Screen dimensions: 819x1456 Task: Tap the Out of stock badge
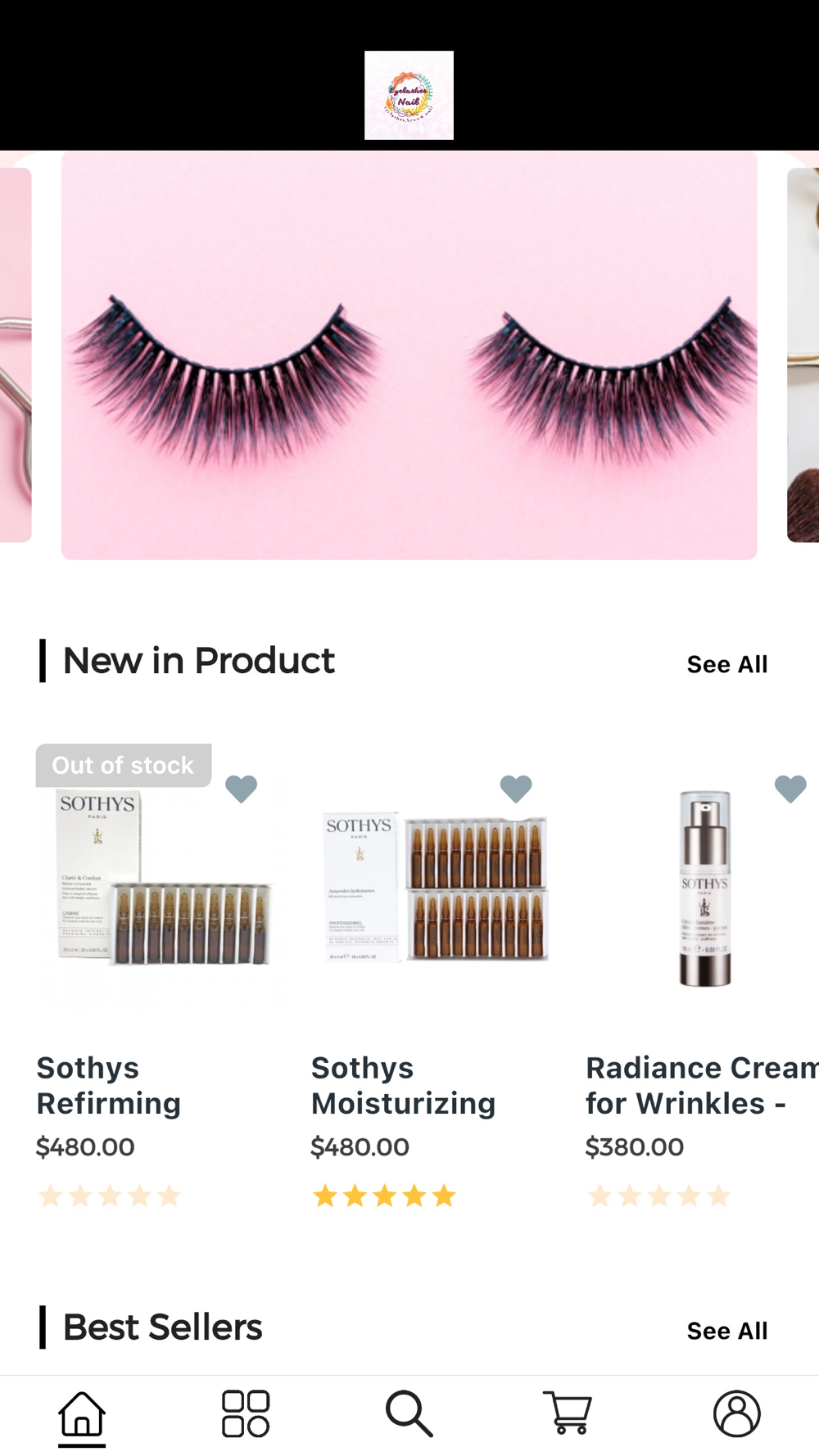pos(124,766)
